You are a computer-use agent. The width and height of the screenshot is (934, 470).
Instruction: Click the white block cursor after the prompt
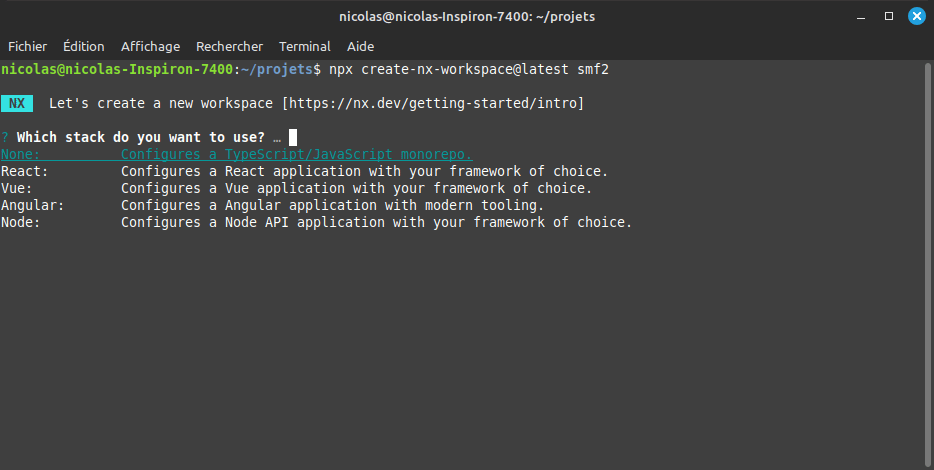[x=293, y=137]
